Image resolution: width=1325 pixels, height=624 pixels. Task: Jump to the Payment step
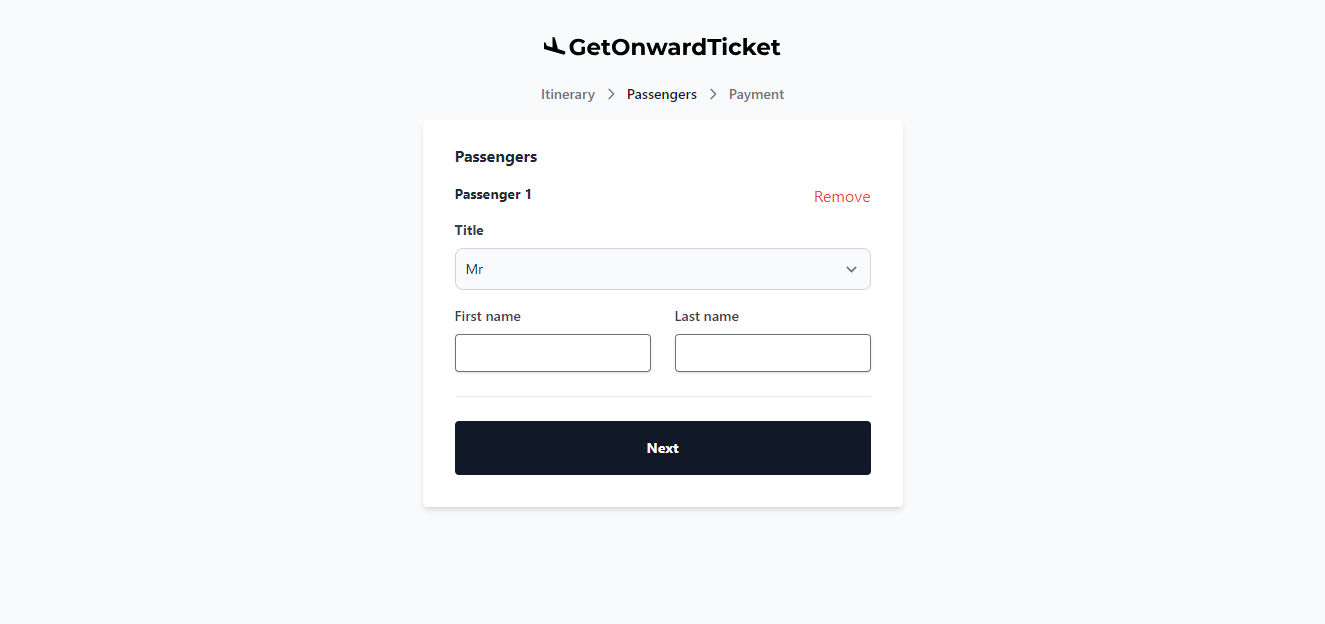pyautogui.click(x=756, y=94)
